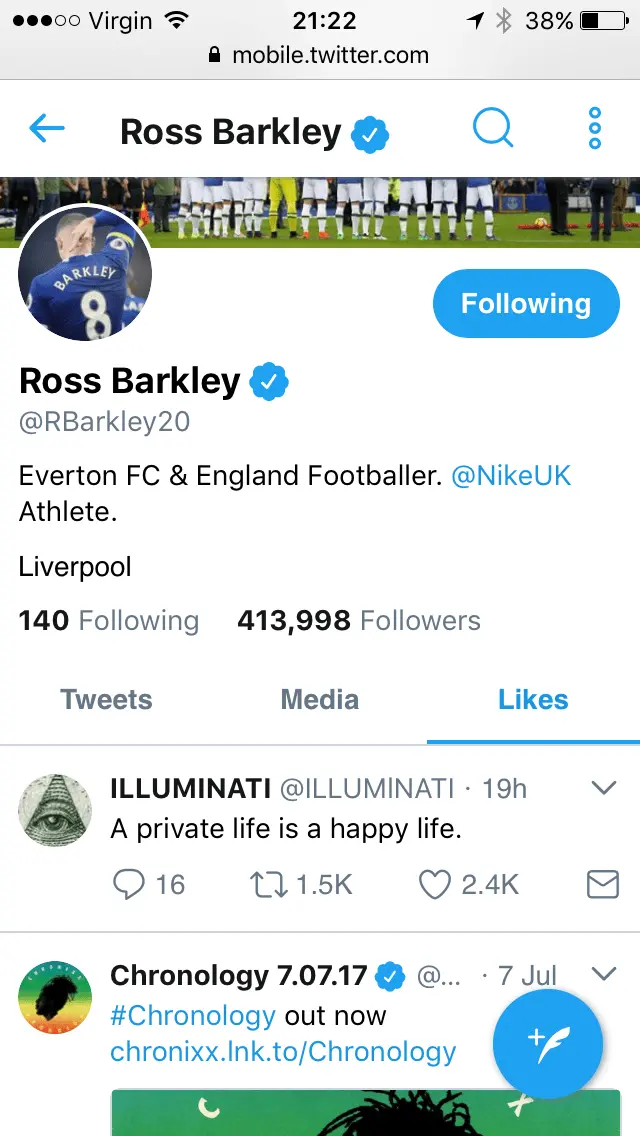Toggle the Following button
This screenshot has height=1136, width=640.
525,304
